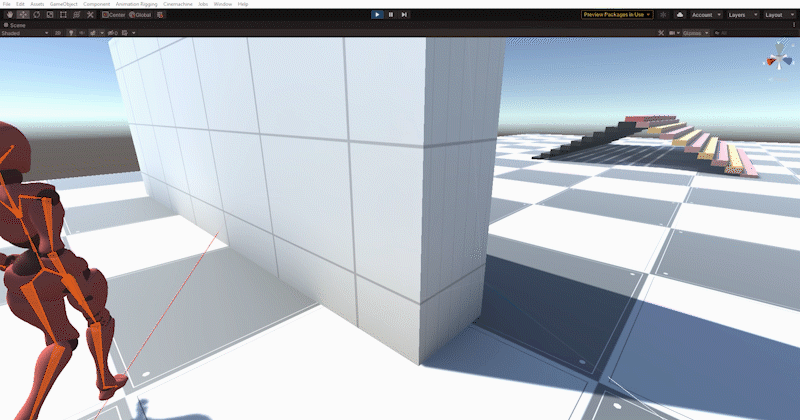
Task: Open the custom editor tools icon
Action: (91, 15)
